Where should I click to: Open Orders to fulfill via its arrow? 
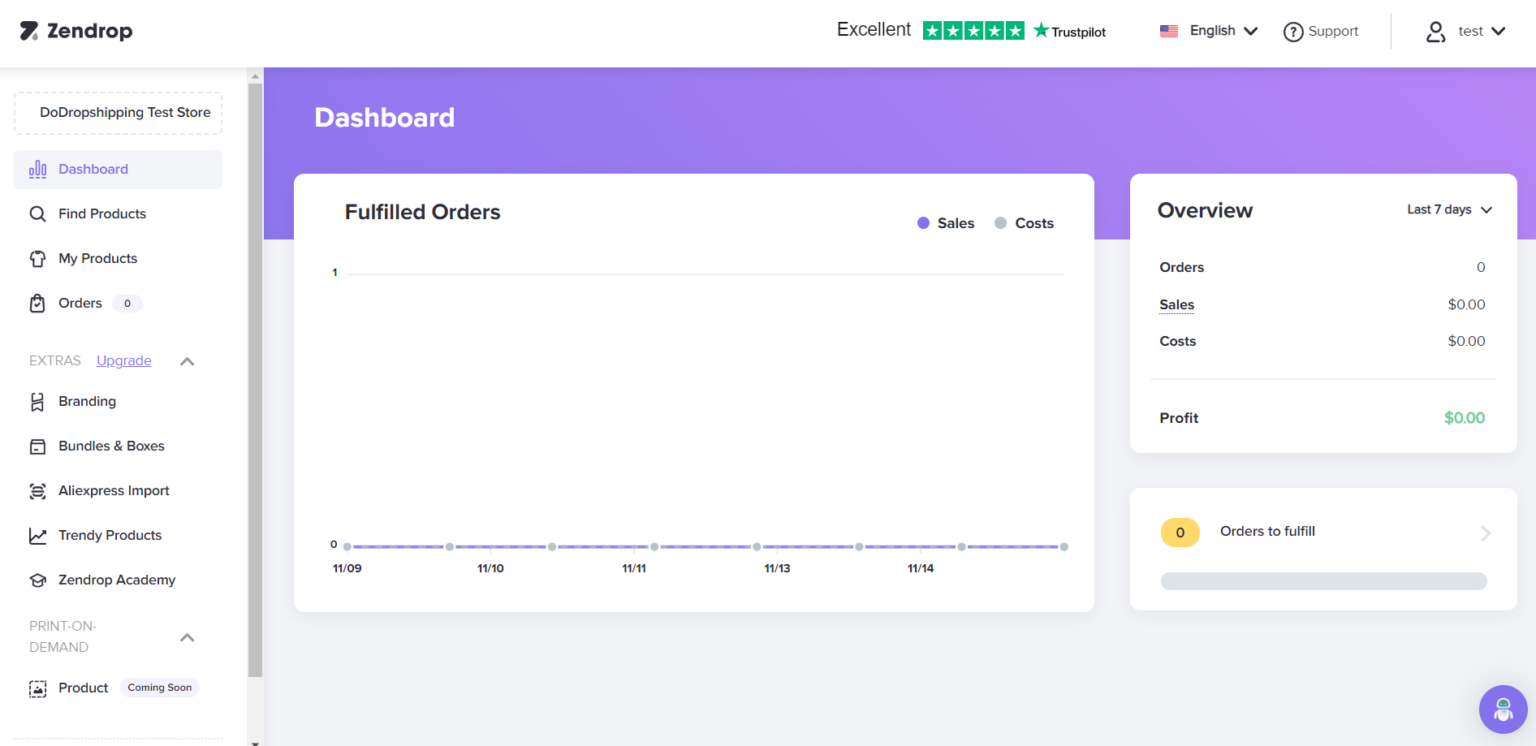click(x=1484, y=533)
